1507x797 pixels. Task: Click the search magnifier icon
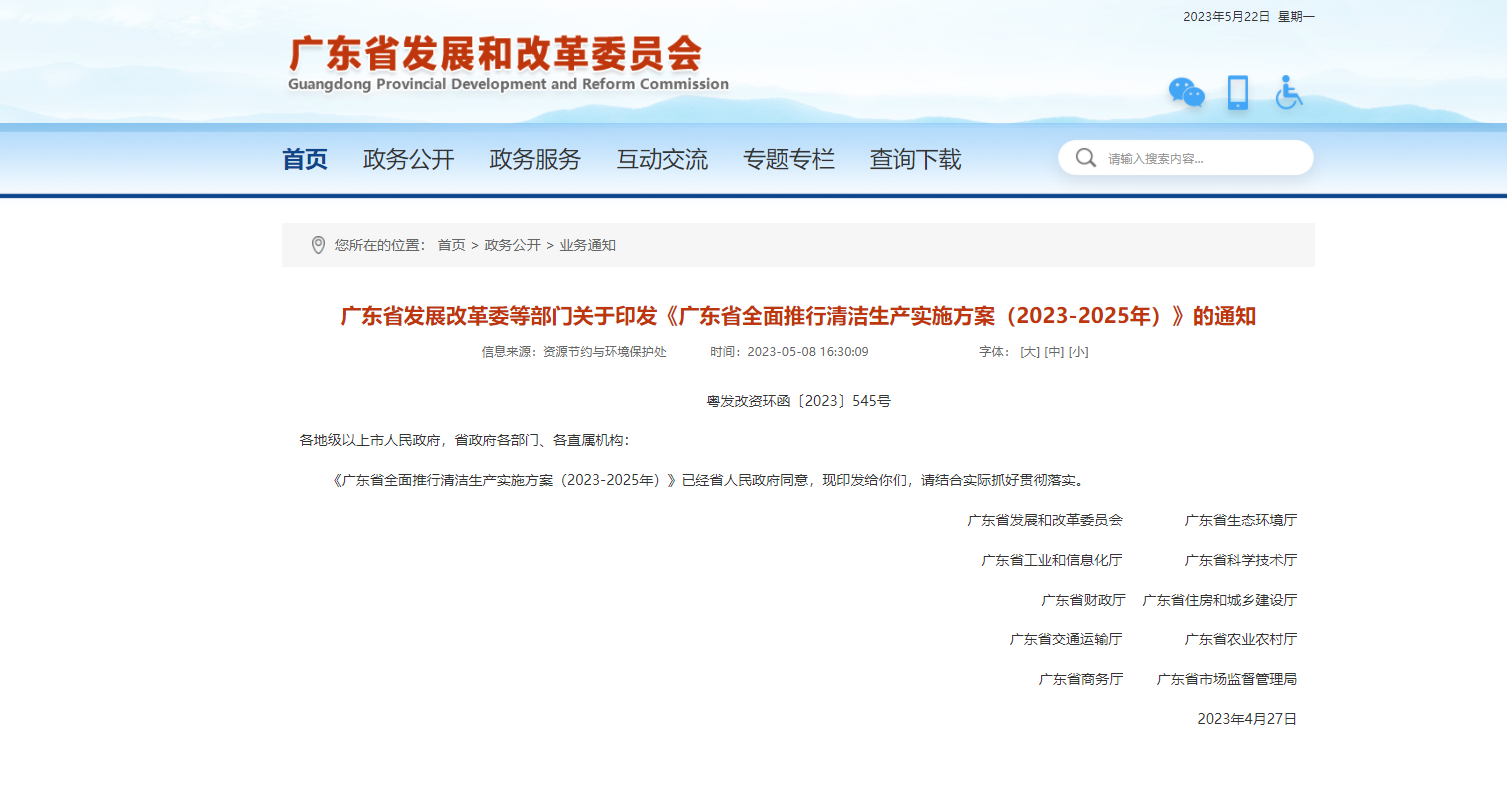click(1086, 157)
